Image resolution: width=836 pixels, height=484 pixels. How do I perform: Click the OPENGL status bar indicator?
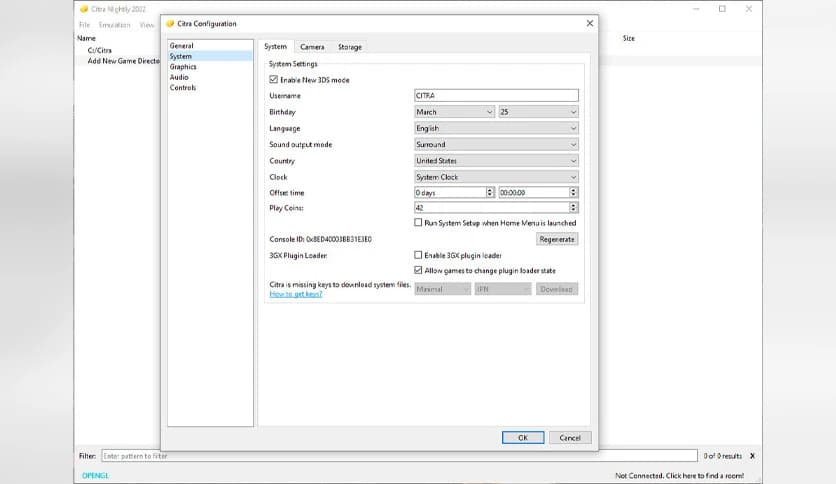click(95, 475)
